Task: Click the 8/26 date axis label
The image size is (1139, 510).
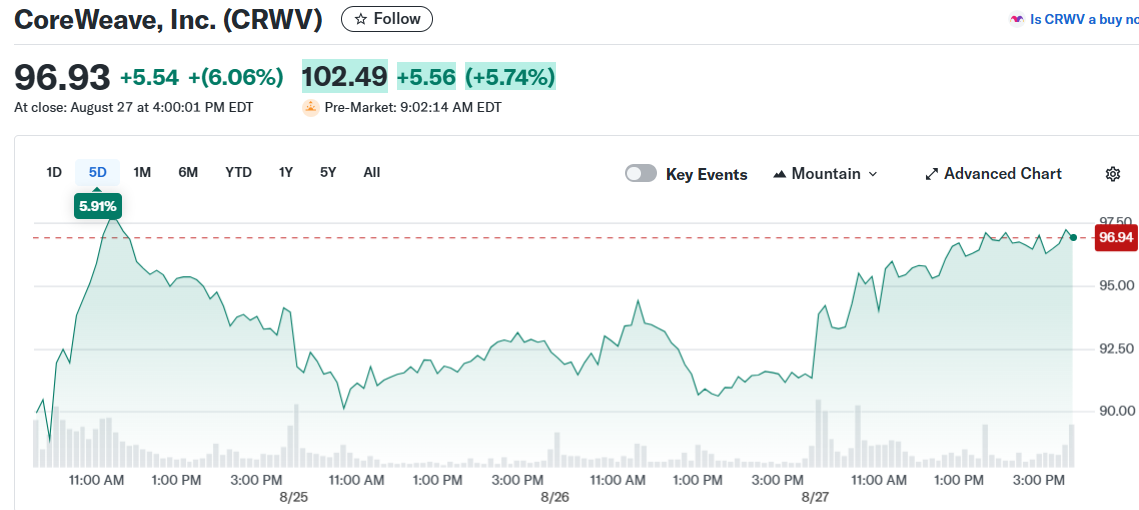Action: [x=555, y=498]
